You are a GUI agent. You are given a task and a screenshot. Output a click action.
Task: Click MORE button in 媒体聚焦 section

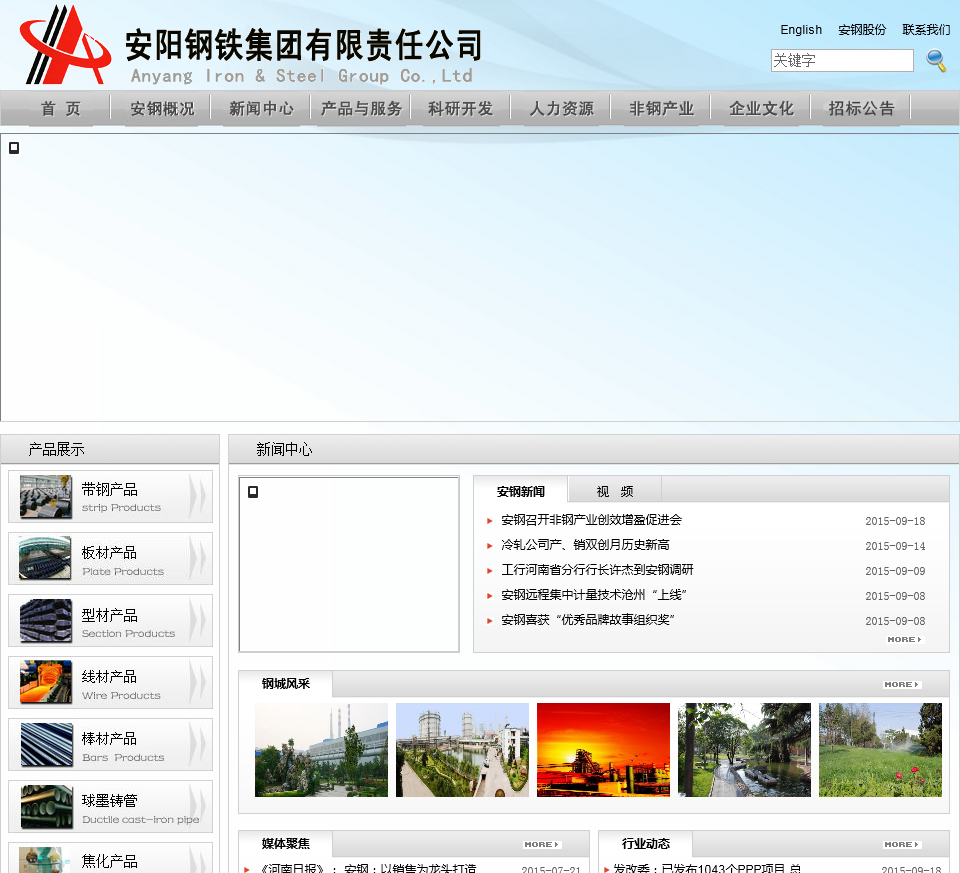(x=542, y=844)
